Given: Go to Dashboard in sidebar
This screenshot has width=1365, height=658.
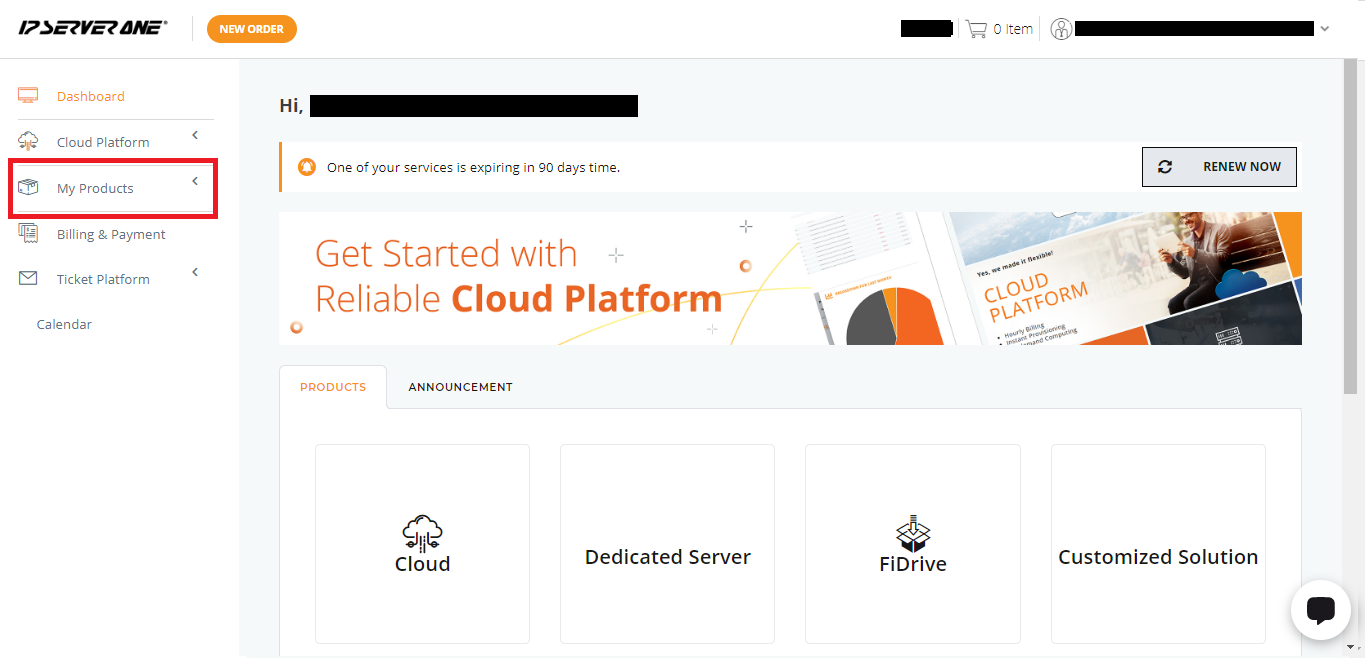Looking at the screenshot, I should 91,96.
